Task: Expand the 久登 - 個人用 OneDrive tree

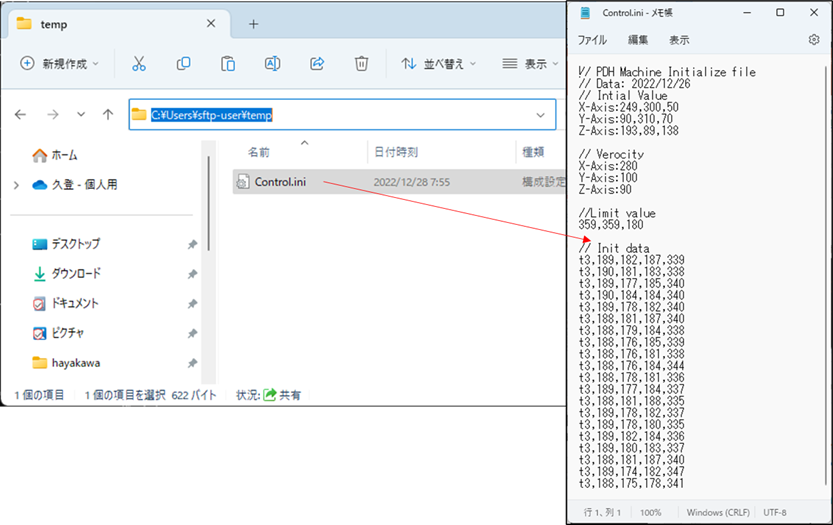Action: (16, 185)
